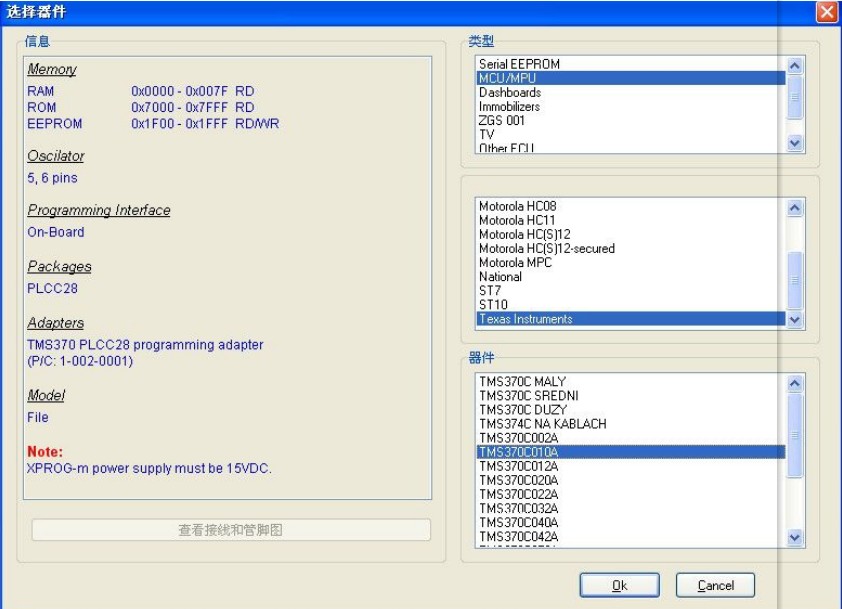
Task: Select TMS370C042A device
Action: (630, 536)
